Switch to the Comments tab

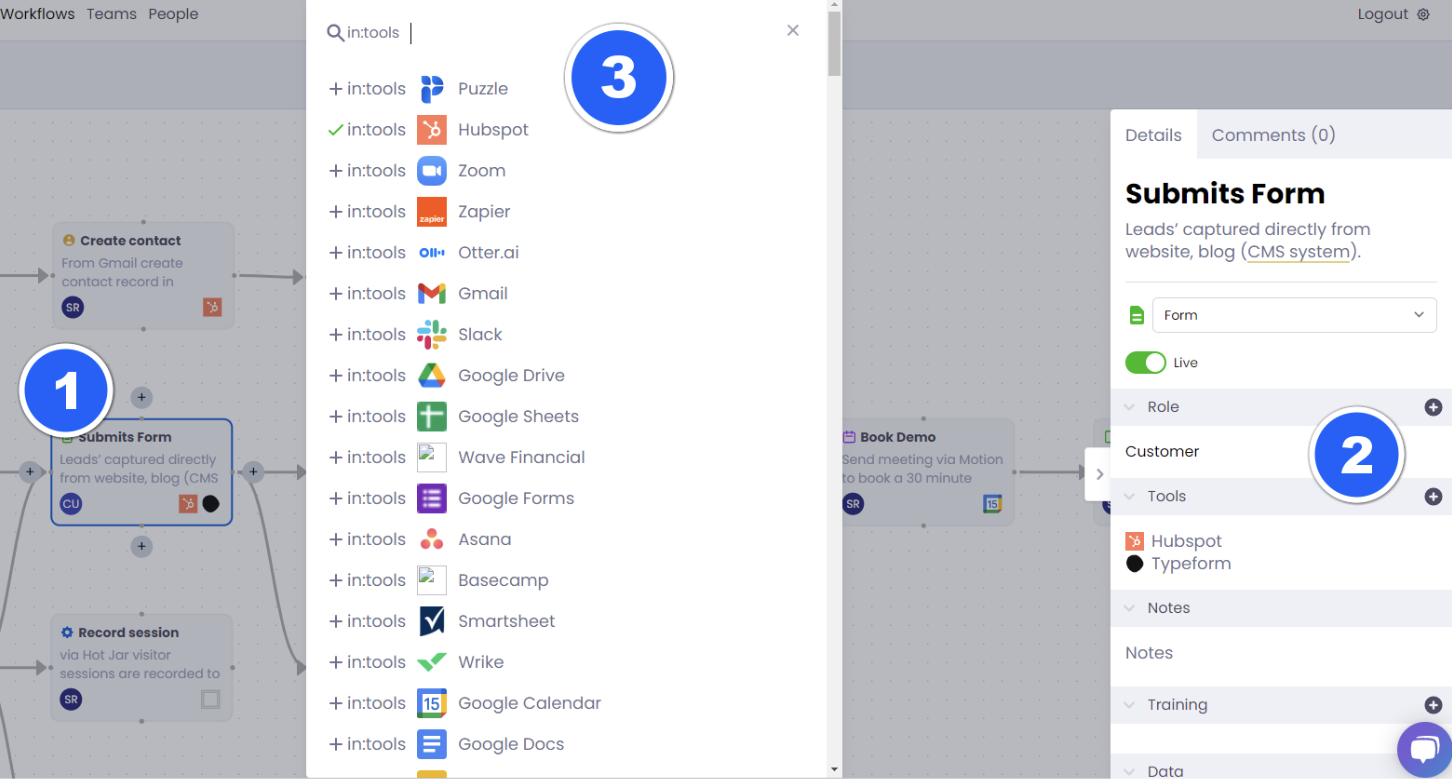[x=1272, y=135]
